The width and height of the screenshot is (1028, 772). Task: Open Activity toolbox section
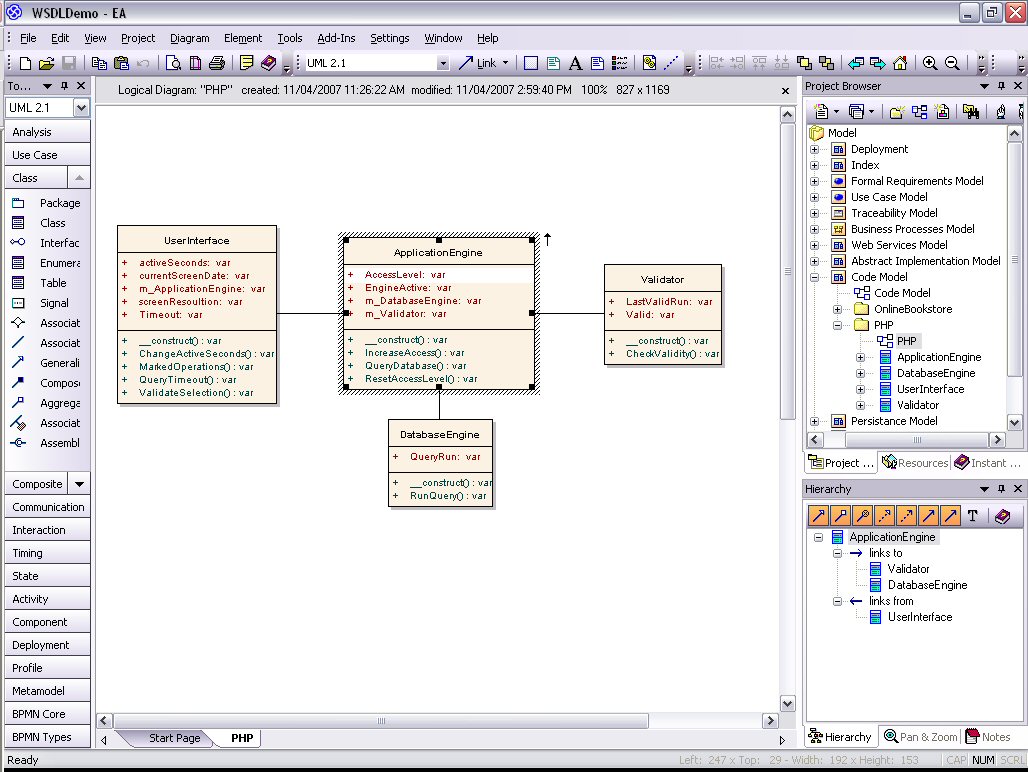coord(47,599)
